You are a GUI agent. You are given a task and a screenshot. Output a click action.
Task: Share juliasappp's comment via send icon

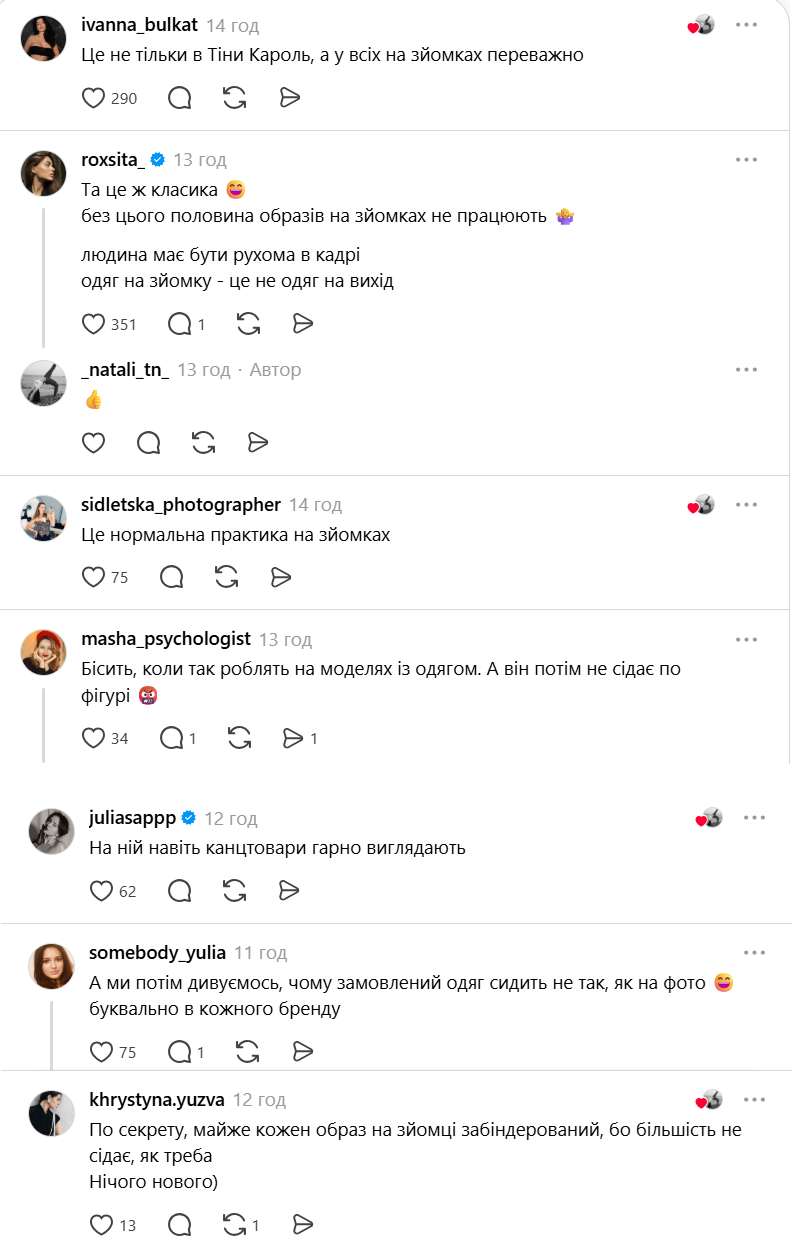coord(290,890)
